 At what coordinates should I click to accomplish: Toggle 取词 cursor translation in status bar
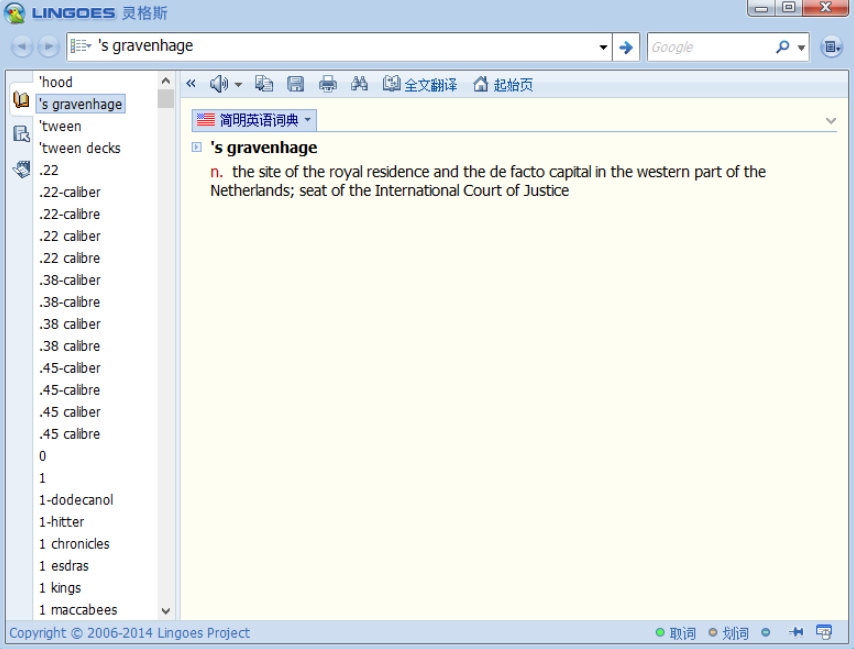click(x=676, y=633)
